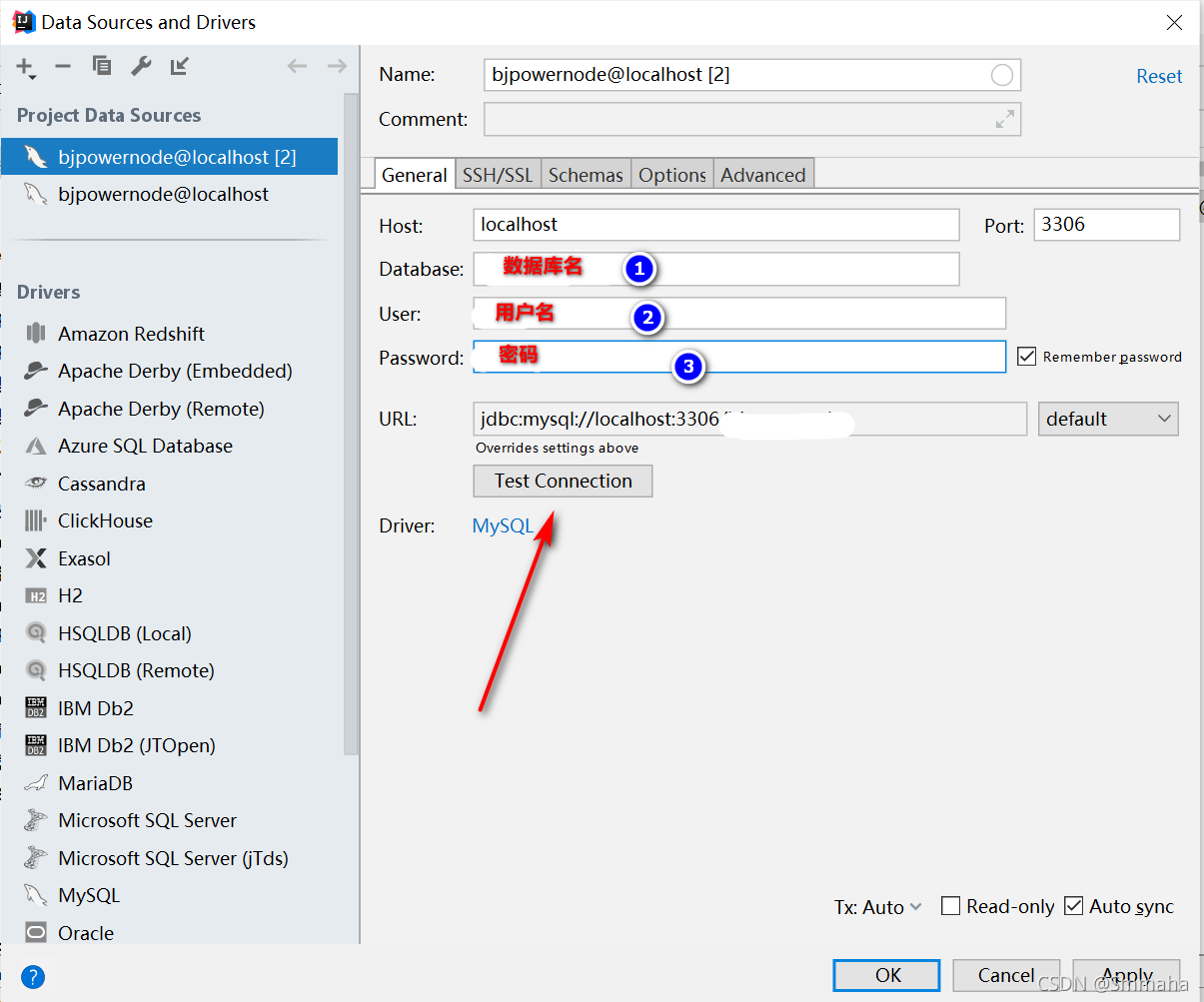Select bjpowernode@localhost [2] data source
1204x1002 pixels.
point(169,157)
